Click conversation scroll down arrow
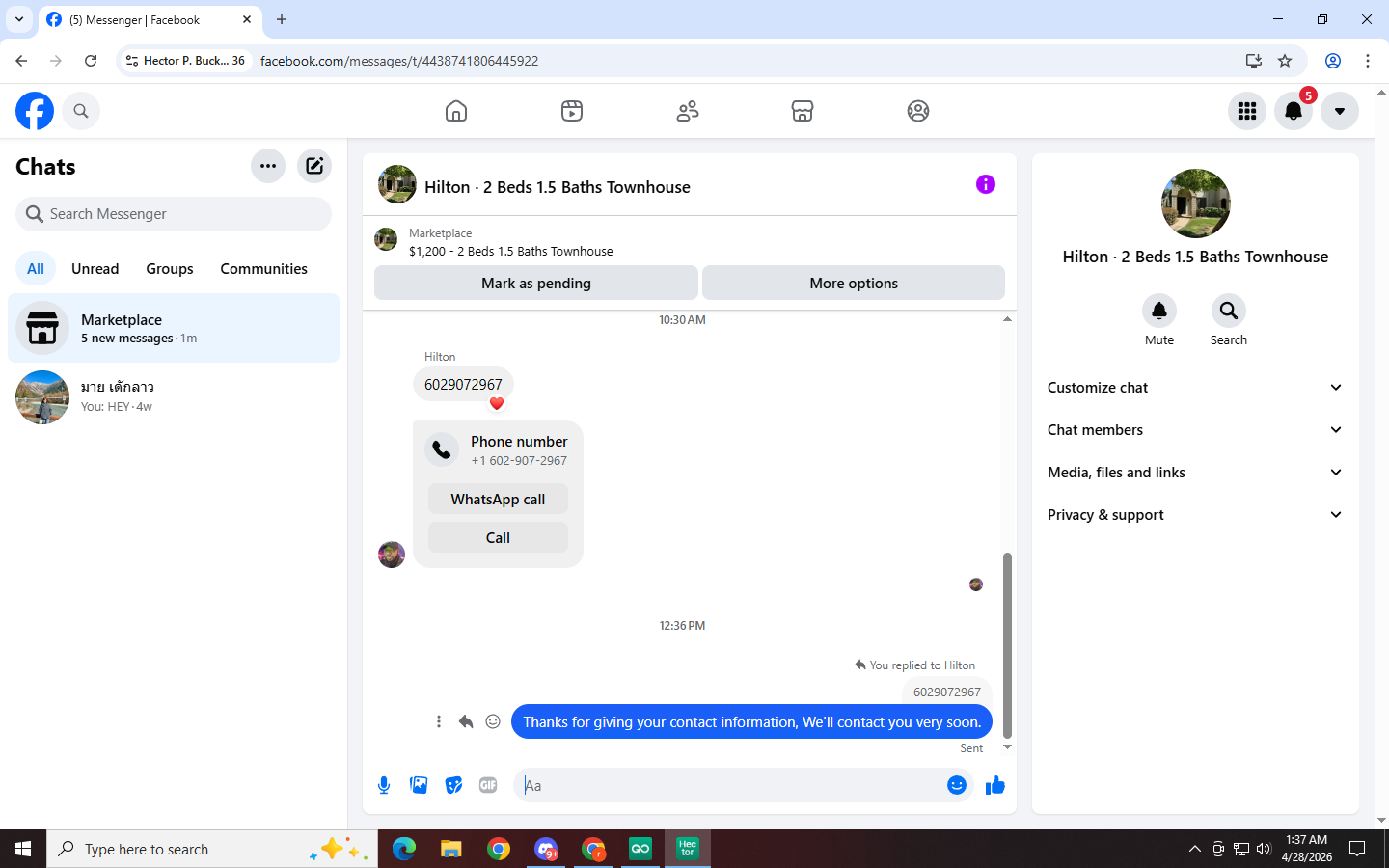 [x=1007, y=747]
